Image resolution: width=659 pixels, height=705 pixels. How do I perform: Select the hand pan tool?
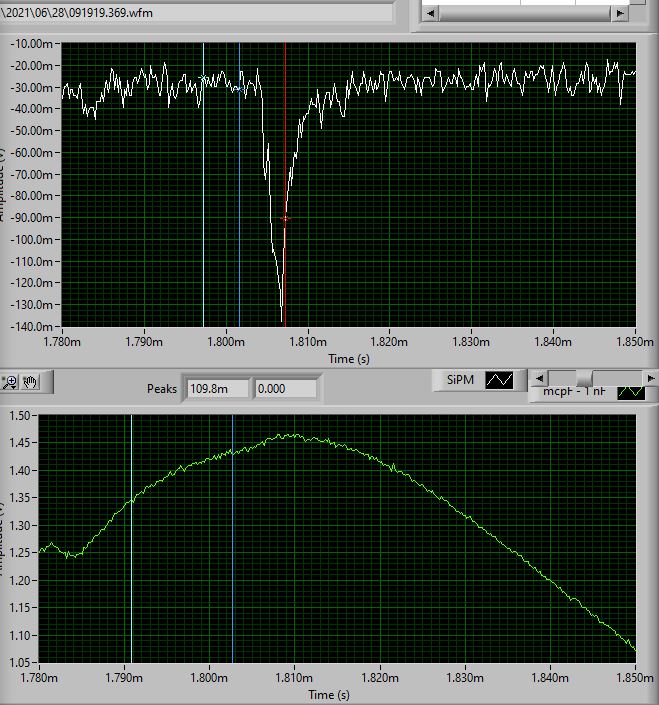tap(31, 382)
